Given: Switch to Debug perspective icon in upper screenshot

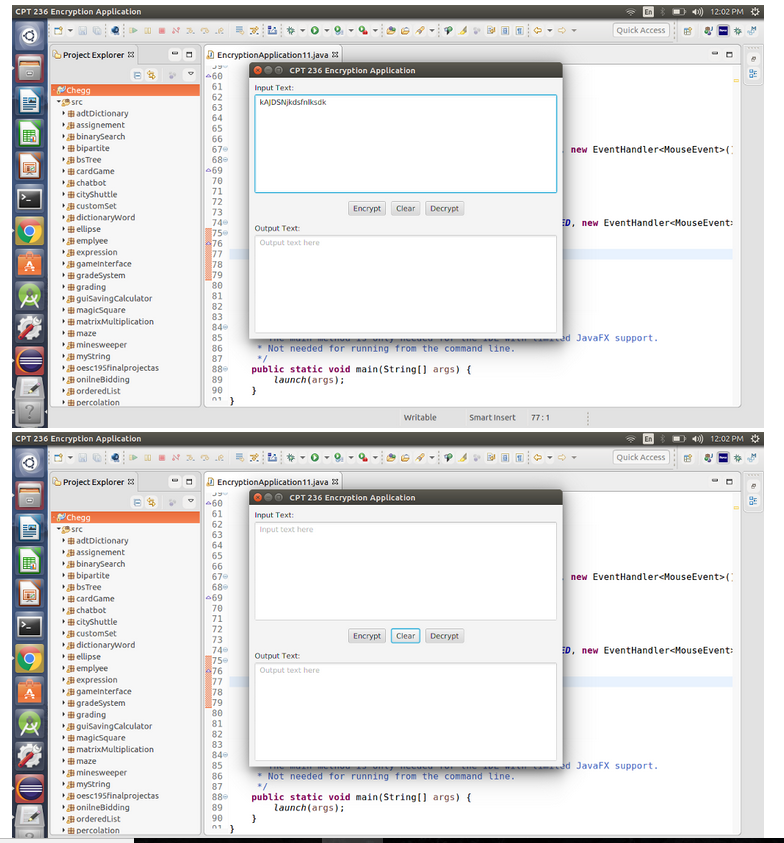Looking at the screenshot, I should click(x=738, y=31).
